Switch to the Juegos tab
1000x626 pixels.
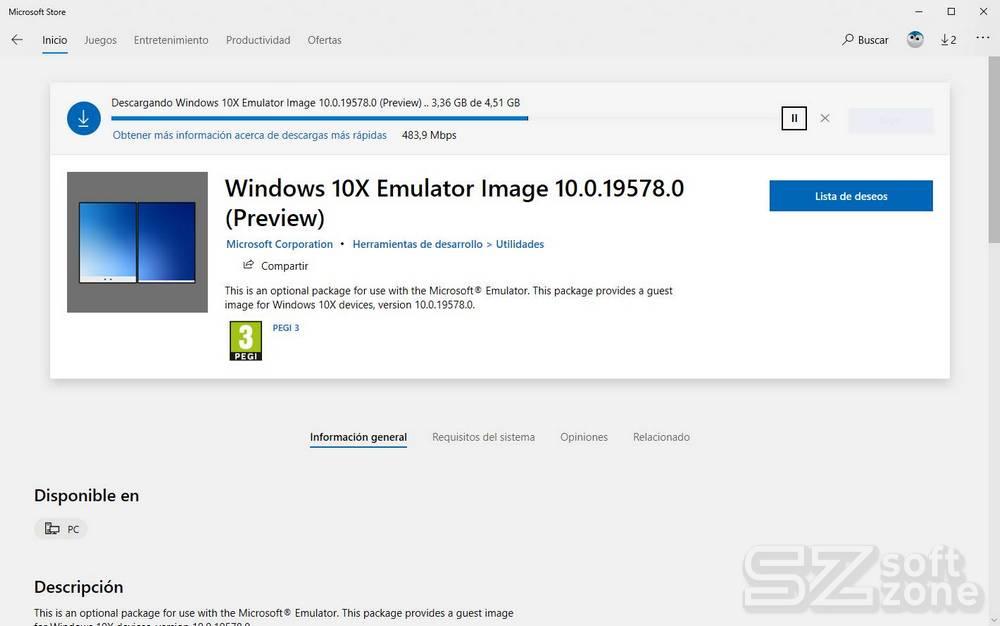[101, 40]
